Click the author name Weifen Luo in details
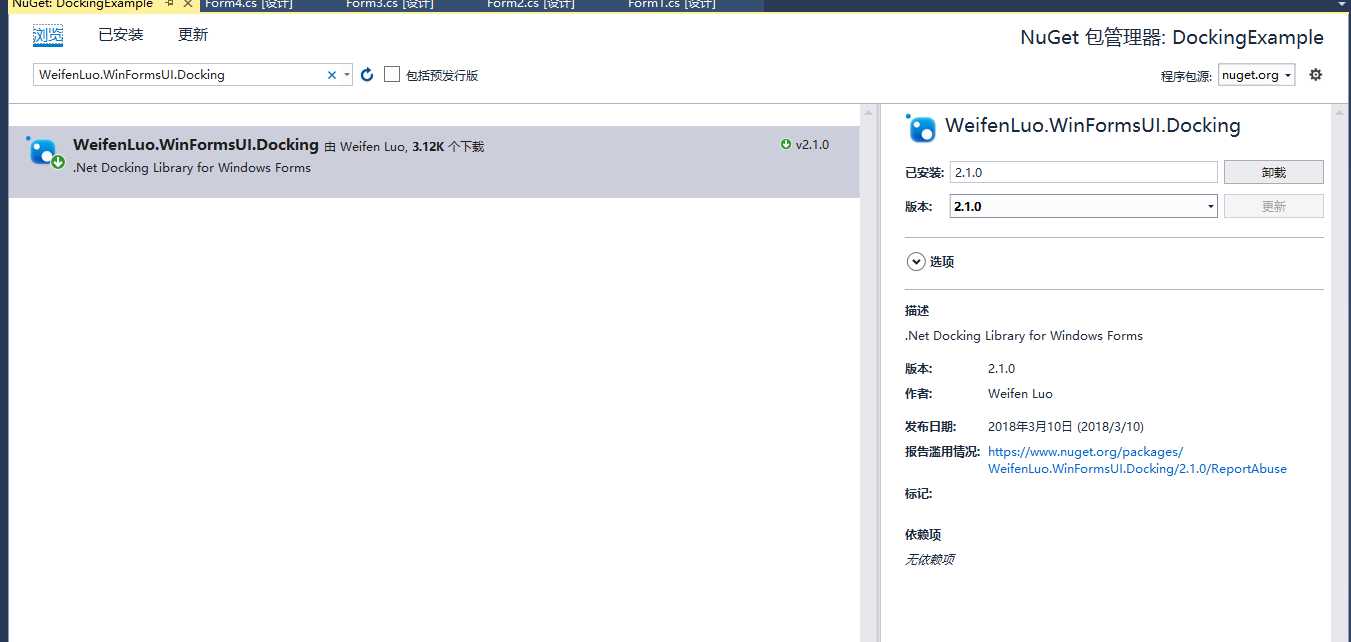This screenshot has height=642, width=1351. [x=1020, y=394]
